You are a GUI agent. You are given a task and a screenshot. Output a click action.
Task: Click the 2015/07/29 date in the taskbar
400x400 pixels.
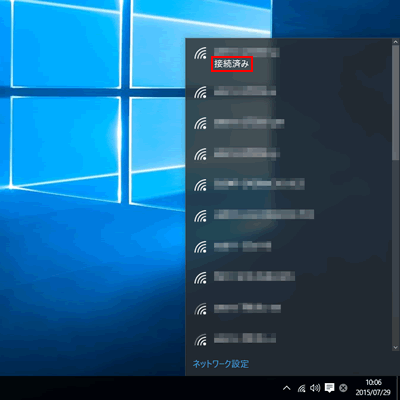pyautogui.click(x=373, y=392)
